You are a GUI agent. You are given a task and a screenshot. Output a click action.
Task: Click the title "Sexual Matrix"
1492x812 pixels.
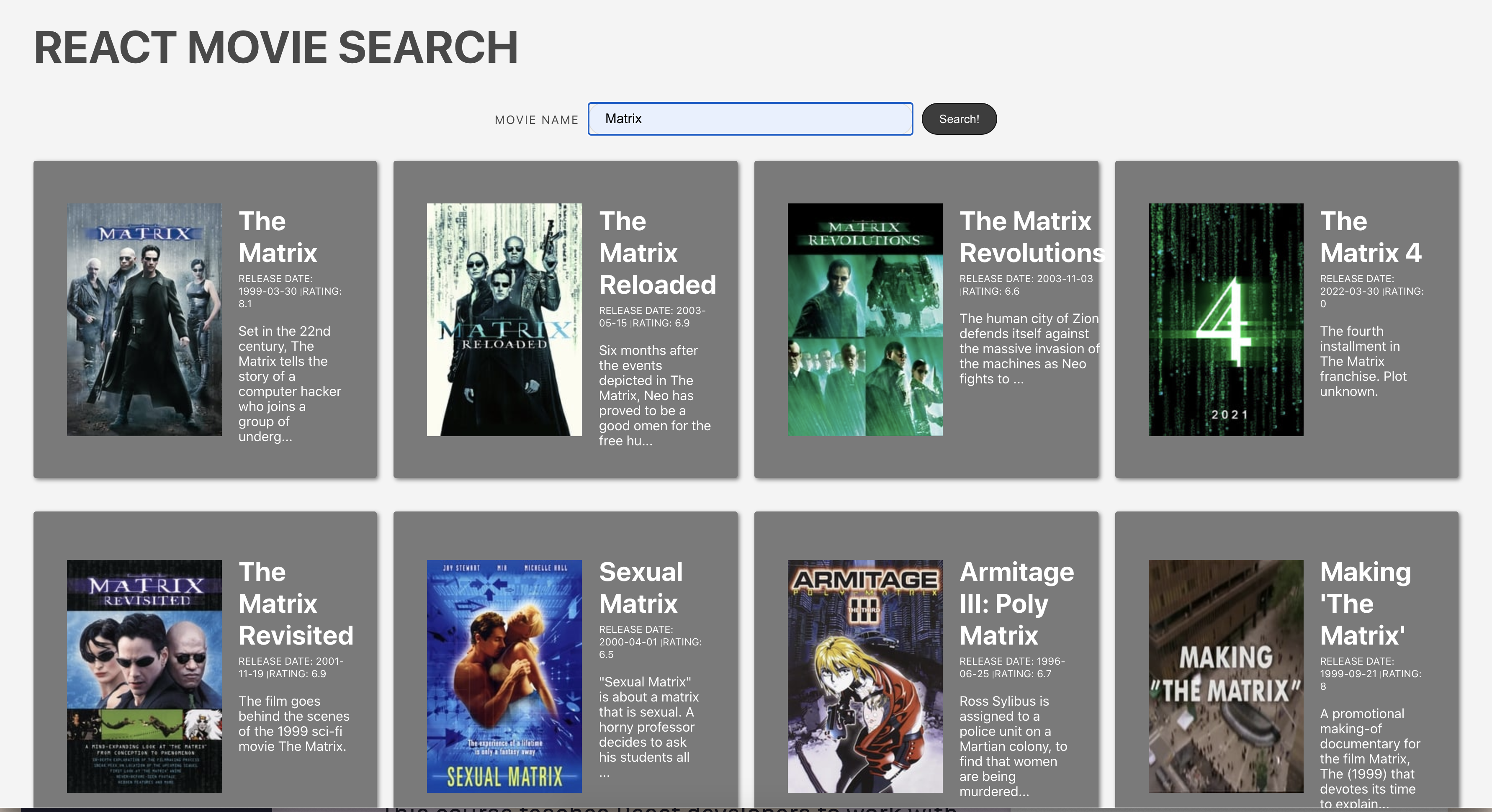pos(641,587)
